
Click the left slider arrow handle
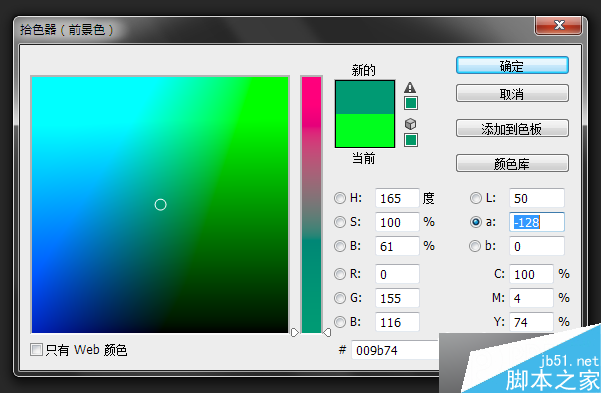click(294, 332)
